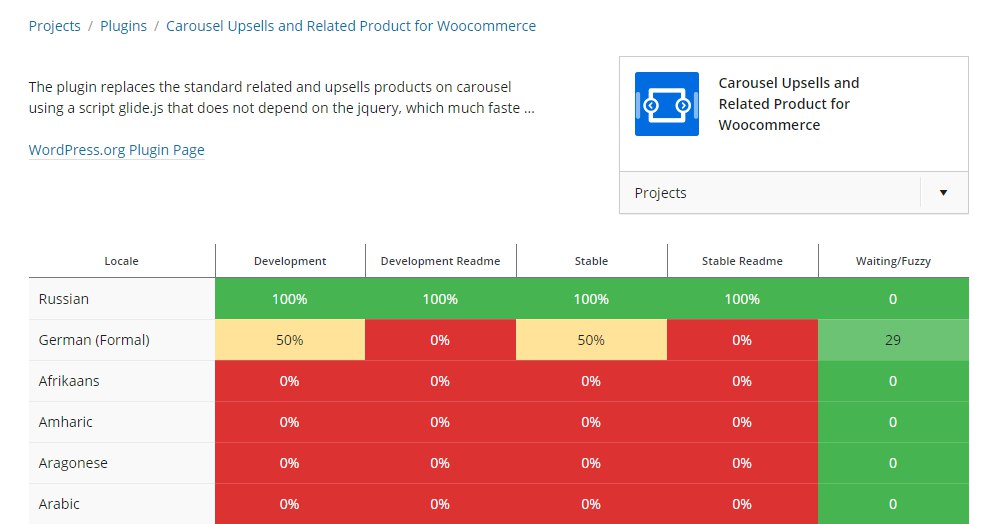
Task: Open German Stable 50% cell
Action: point(591,340)
